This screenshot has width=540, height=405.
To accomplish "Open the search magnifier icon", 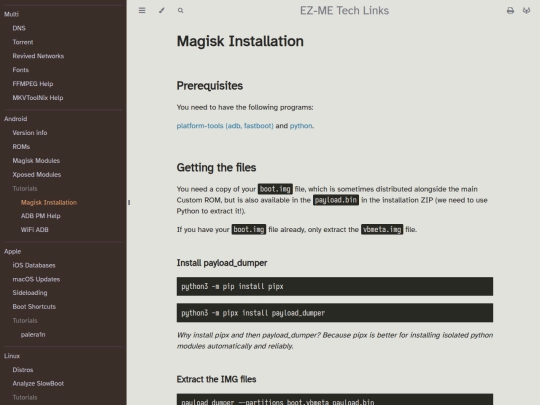I will click(x=180, y=10).
